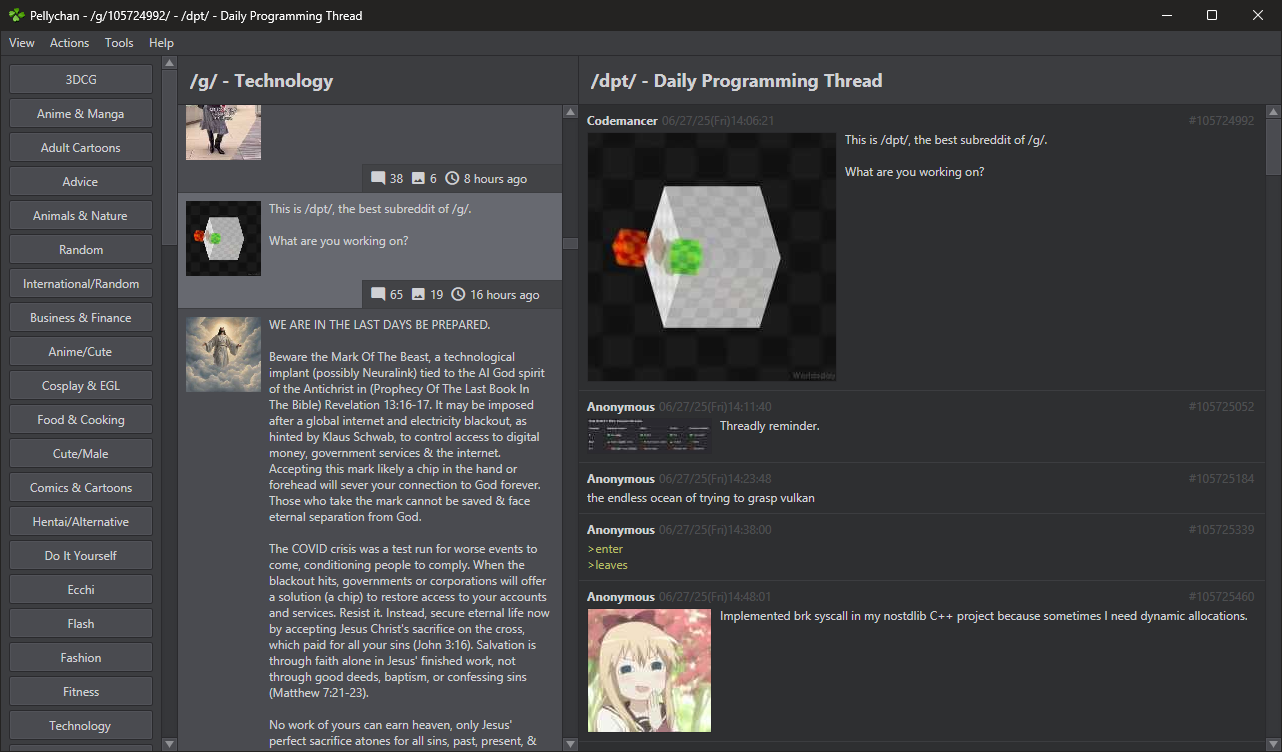Click post number #105725460

1221,597
